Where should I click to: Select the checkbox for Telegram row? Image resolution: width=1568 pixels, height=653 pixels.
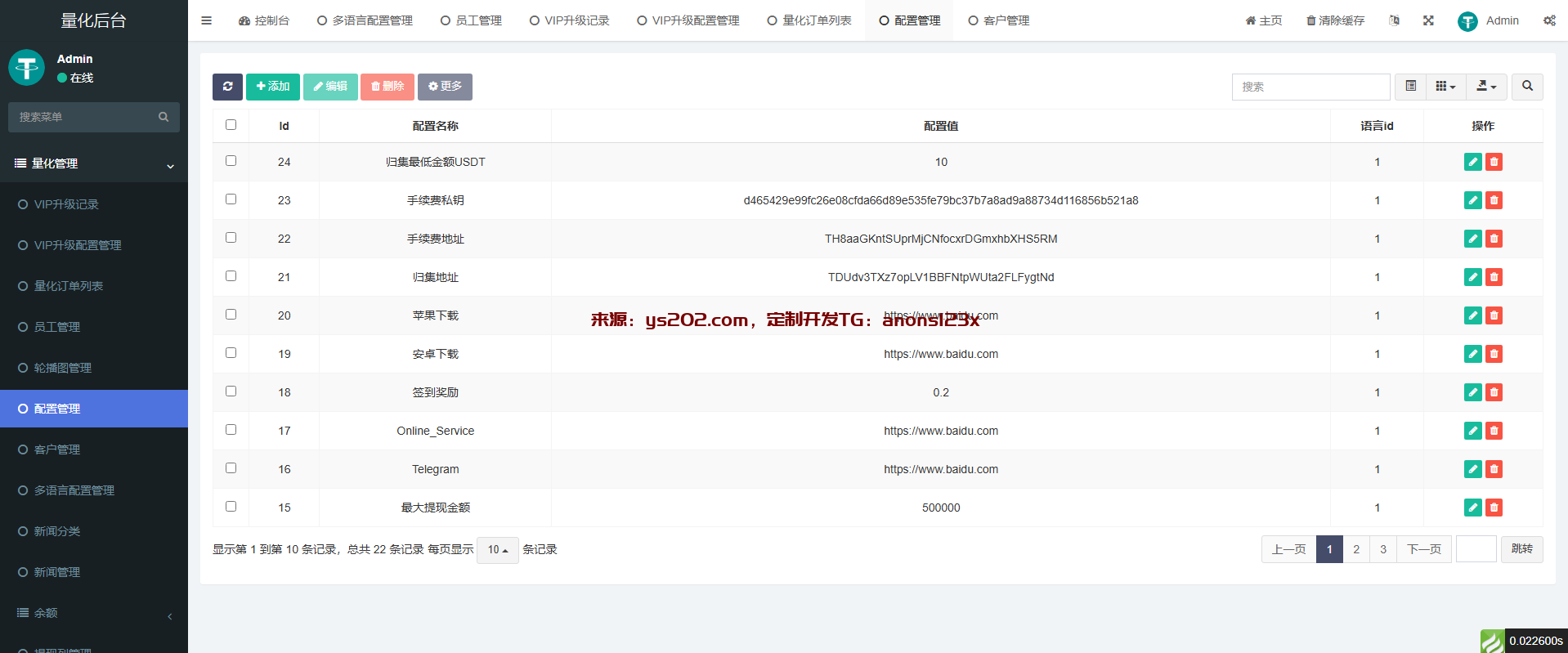point(231,468)
